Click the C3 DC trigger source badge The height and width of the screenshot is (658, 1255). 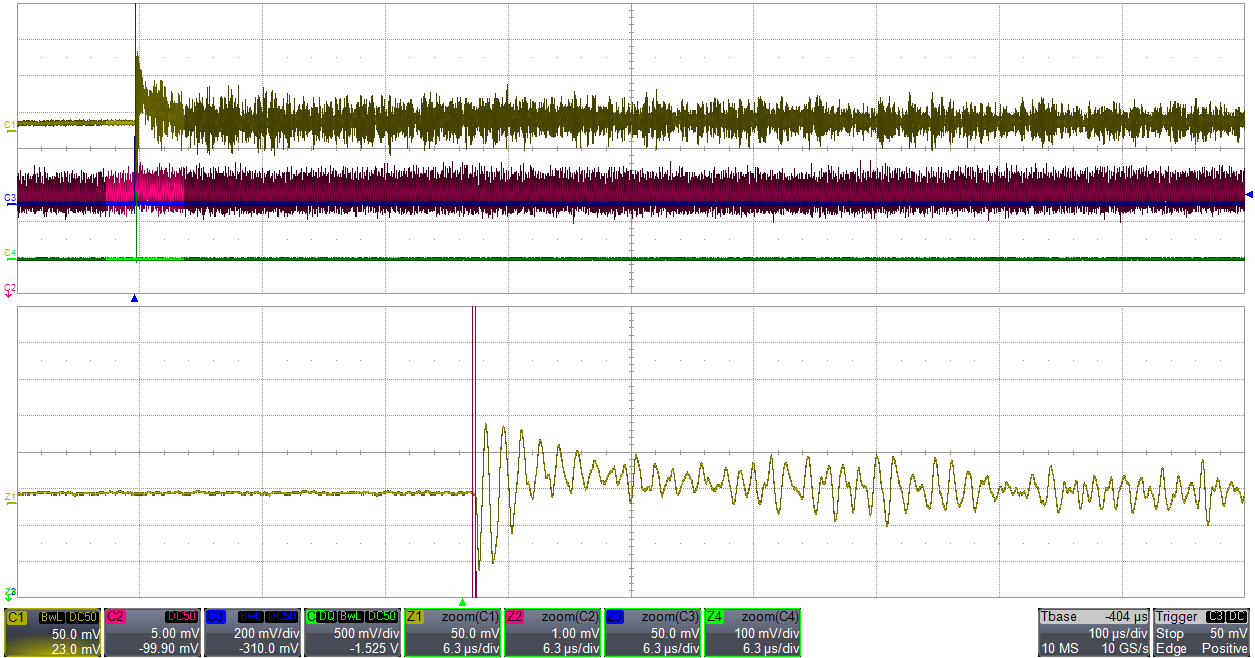1228,618
